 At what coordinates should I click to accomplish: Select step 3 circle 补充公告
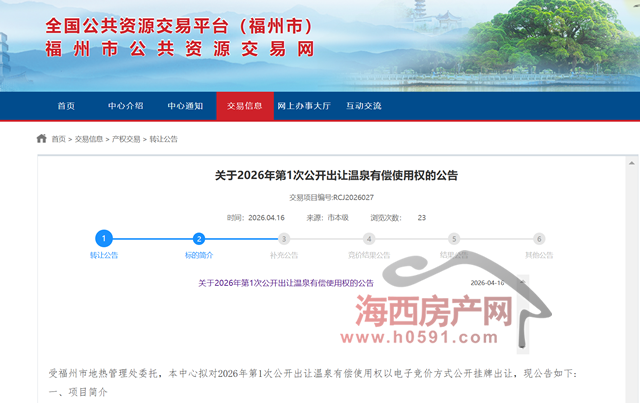[x=284, y=239]
